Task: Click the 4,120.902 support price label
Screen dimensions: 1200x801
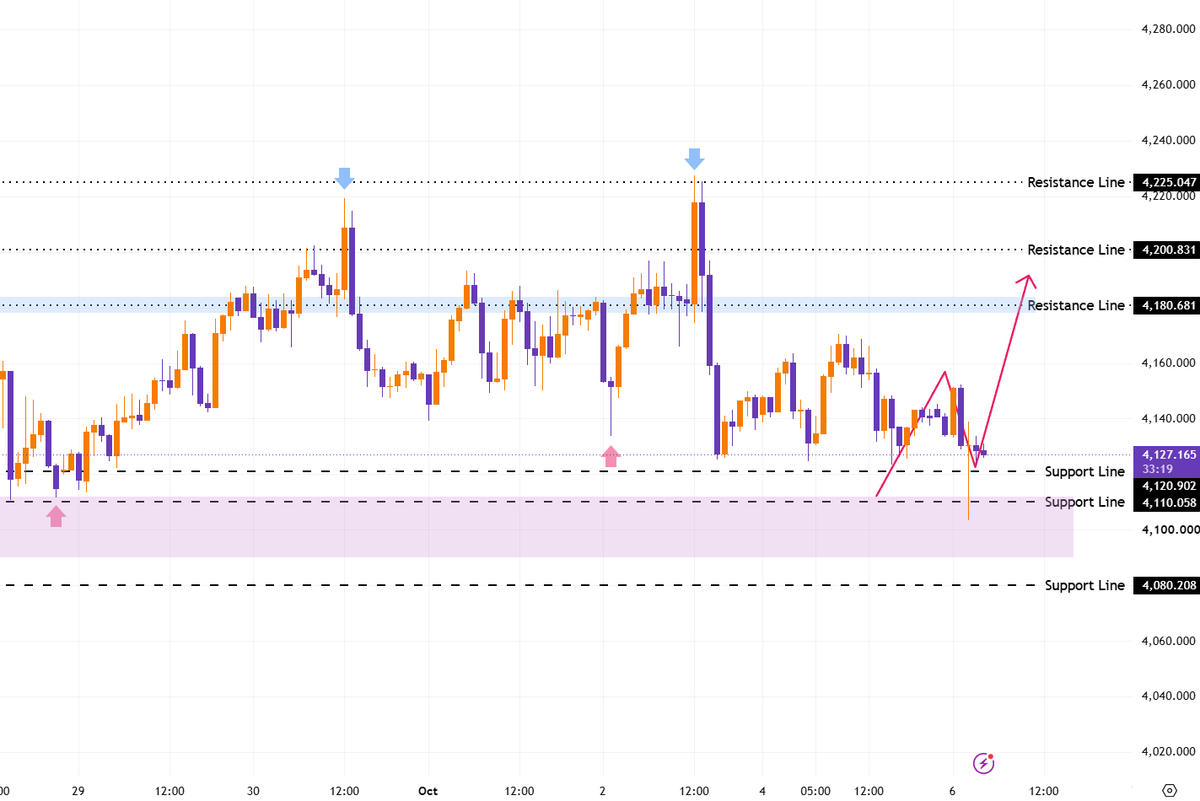Action: (1165, 485)
